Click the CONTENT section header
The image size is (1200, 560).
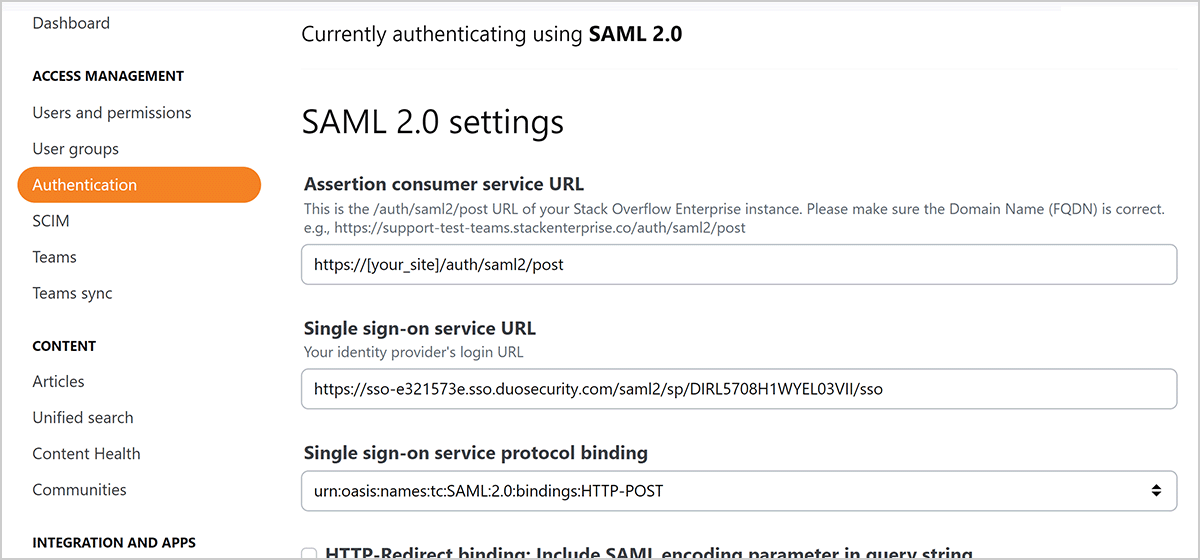(x=64, y=346)
